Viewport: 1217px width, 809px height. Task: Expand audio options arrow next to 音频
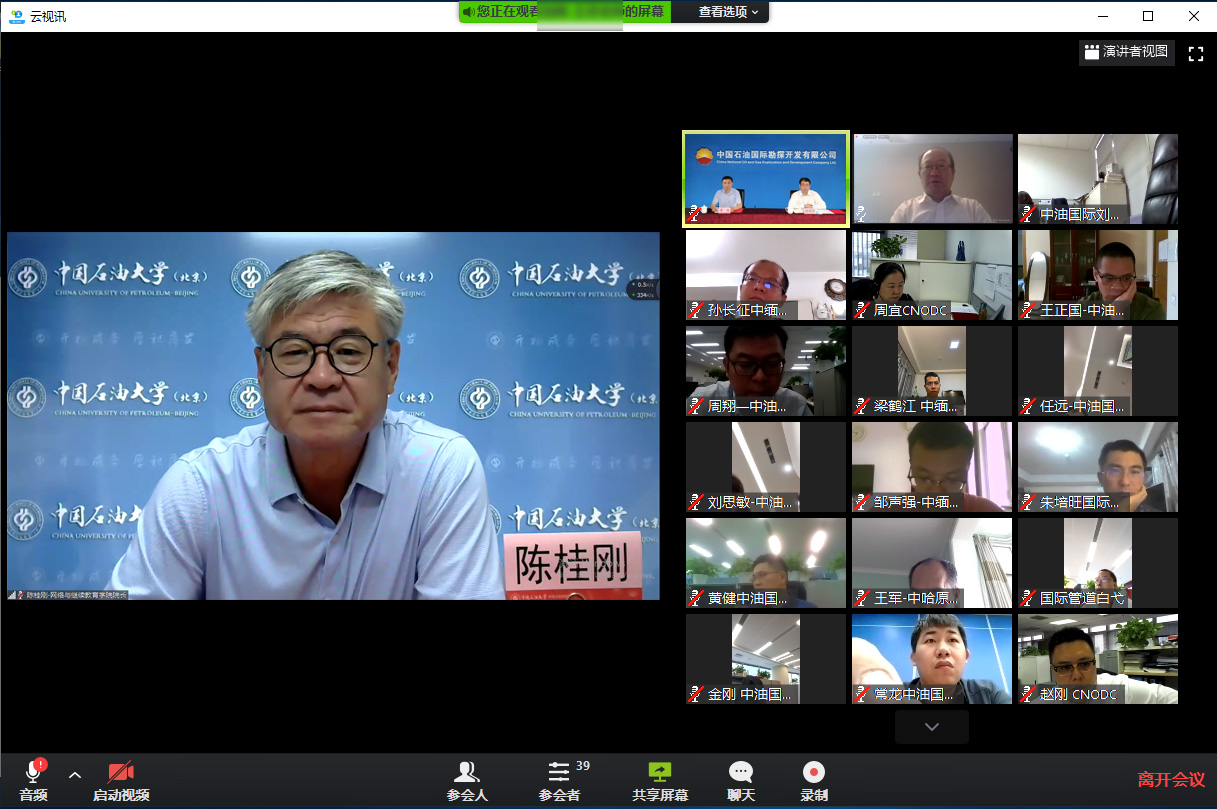(74, 775)
